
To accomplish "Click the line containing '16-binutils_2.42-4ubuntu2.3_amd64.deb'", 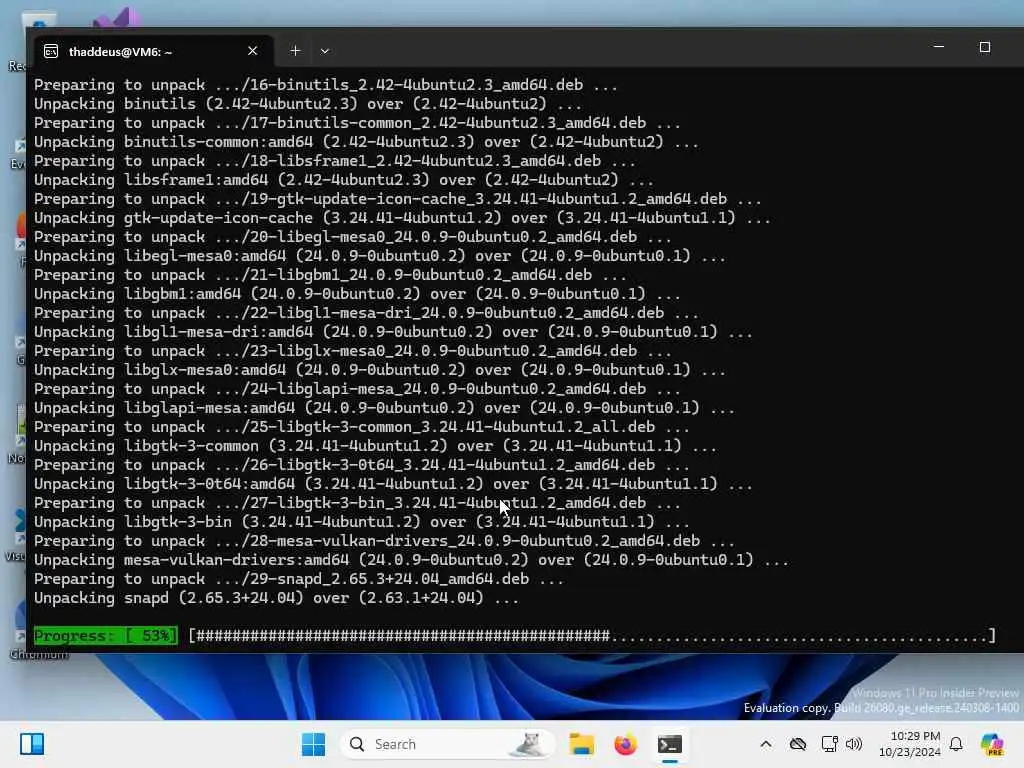I will click(x=326, y=85).
